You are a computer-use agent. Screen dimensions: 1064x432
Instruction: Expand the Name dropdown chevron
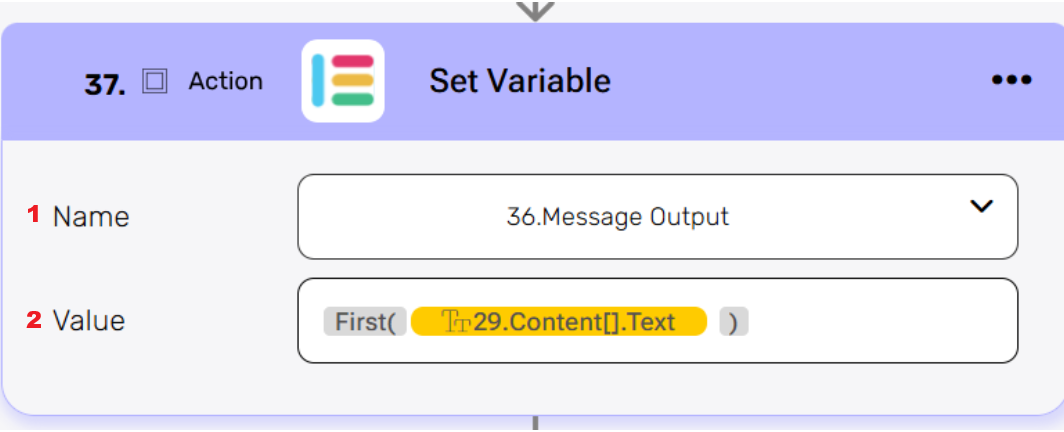[982, 206]
